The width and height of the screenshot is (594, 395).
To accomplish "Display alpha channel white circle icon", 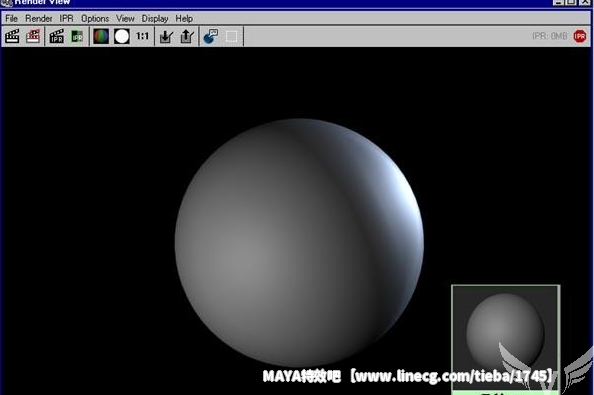I will [122, 36].
